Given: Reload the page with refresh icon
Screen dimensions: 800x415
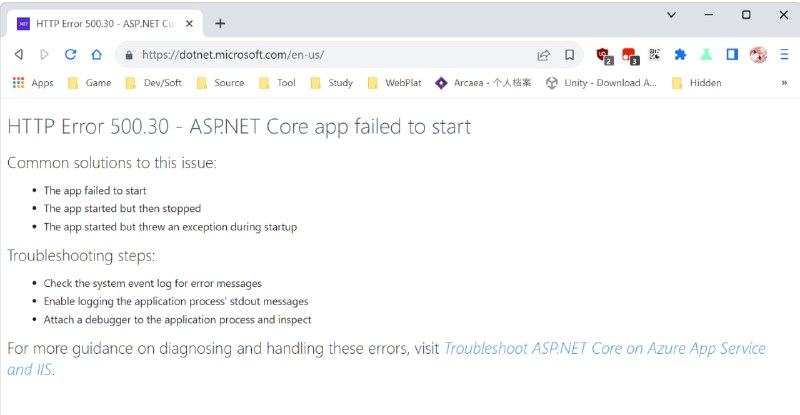Looking at the screenshot, I should [70, 54].
